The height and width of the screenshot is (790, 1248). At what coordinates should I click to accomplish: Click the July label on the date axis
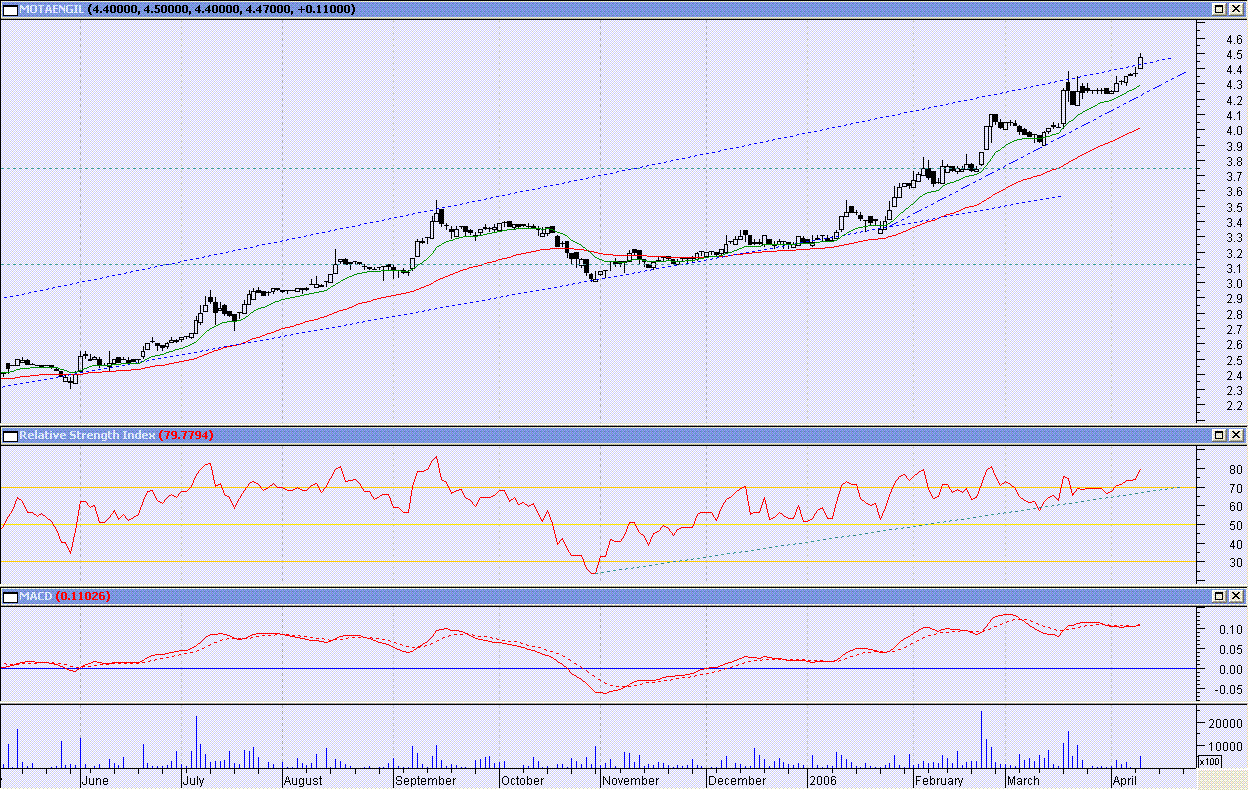coord(194,781)
